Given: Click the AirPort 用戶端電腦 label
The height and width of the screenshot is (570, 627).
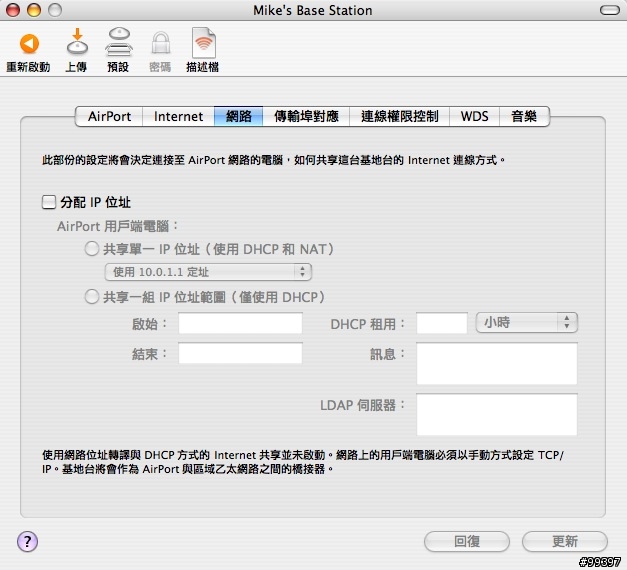Looking at the screenshot, I should [117, 226].
